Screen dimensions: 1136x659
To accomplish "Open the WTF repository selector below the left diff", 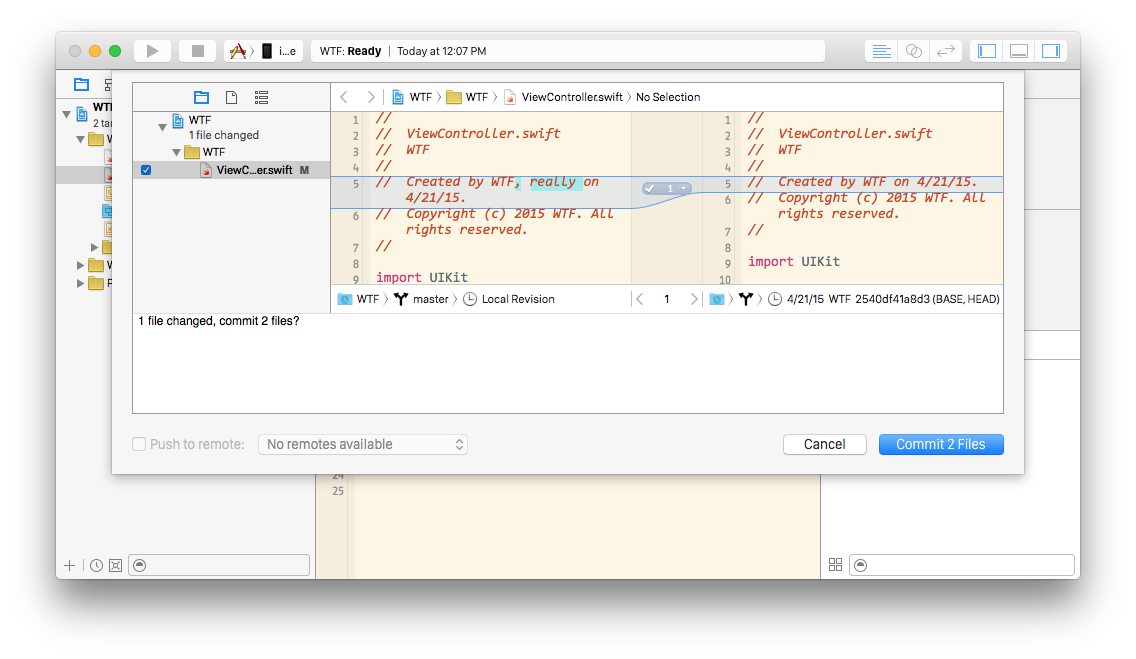I will click(359, 299).
